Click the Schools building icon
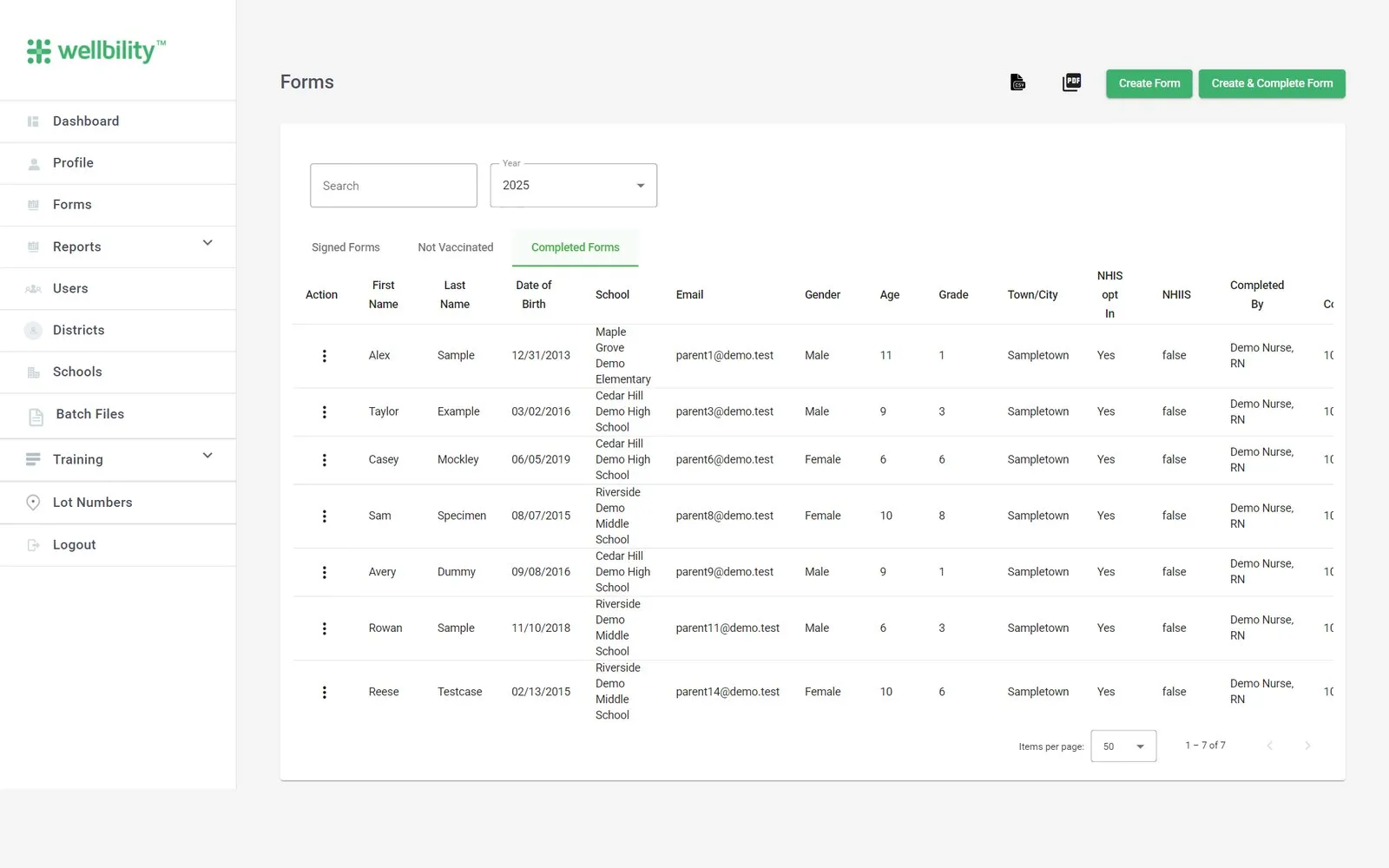 (x=33, y=372)
